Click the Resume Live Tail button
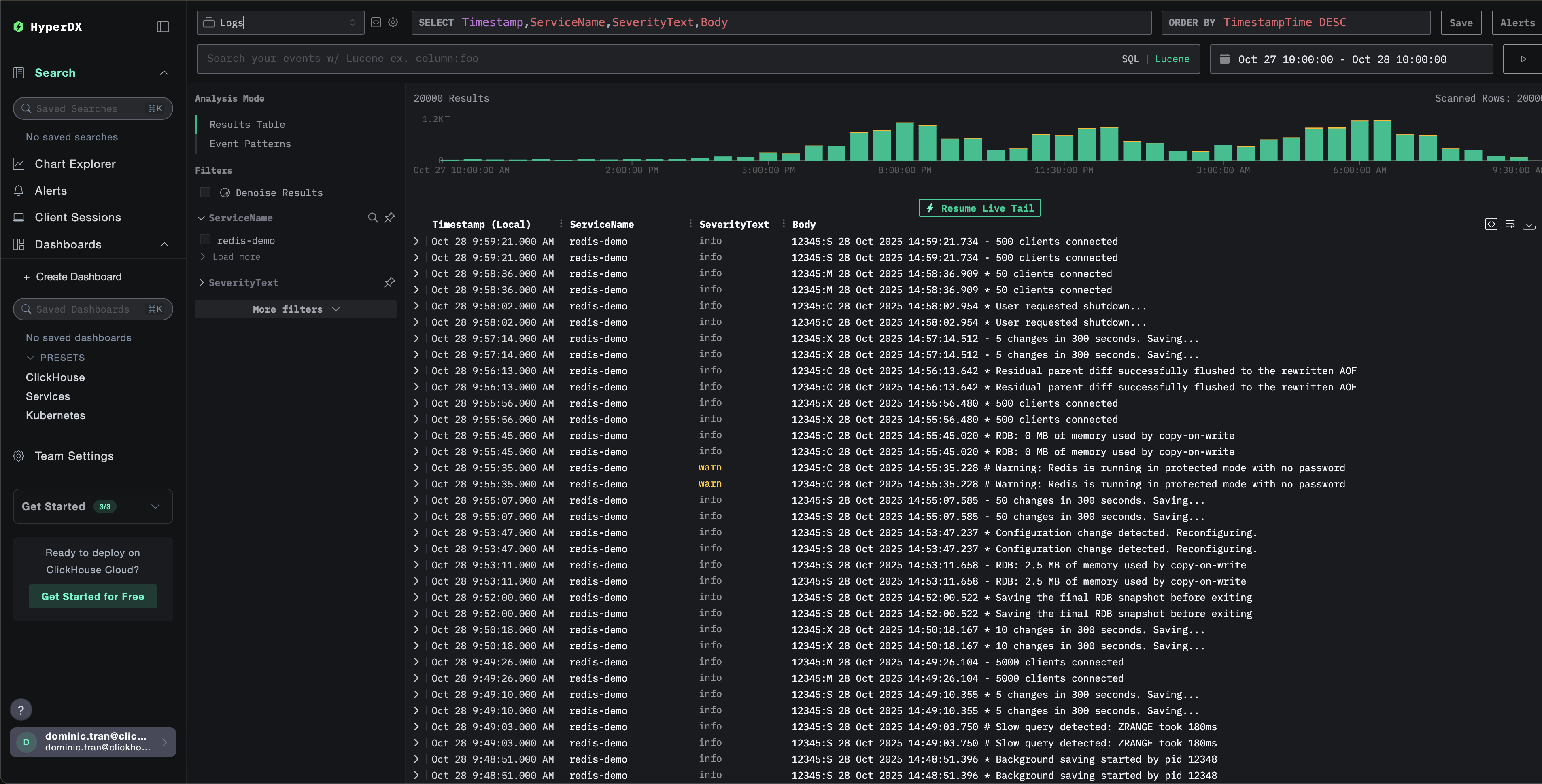Screen dimensions: 1542x784 tap(979, 208)
